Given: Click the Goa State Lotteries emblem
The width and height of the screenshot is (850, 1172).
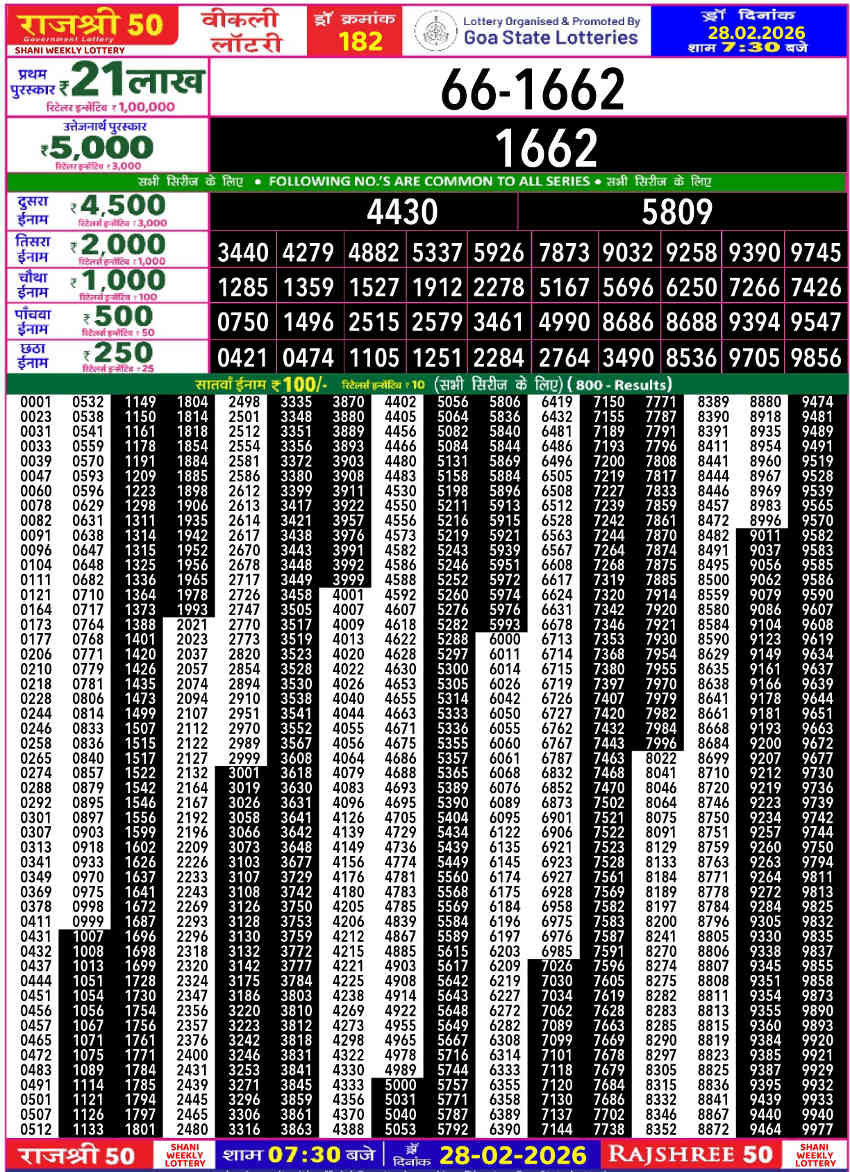Looking at the screenshot, I should (434, 30).
